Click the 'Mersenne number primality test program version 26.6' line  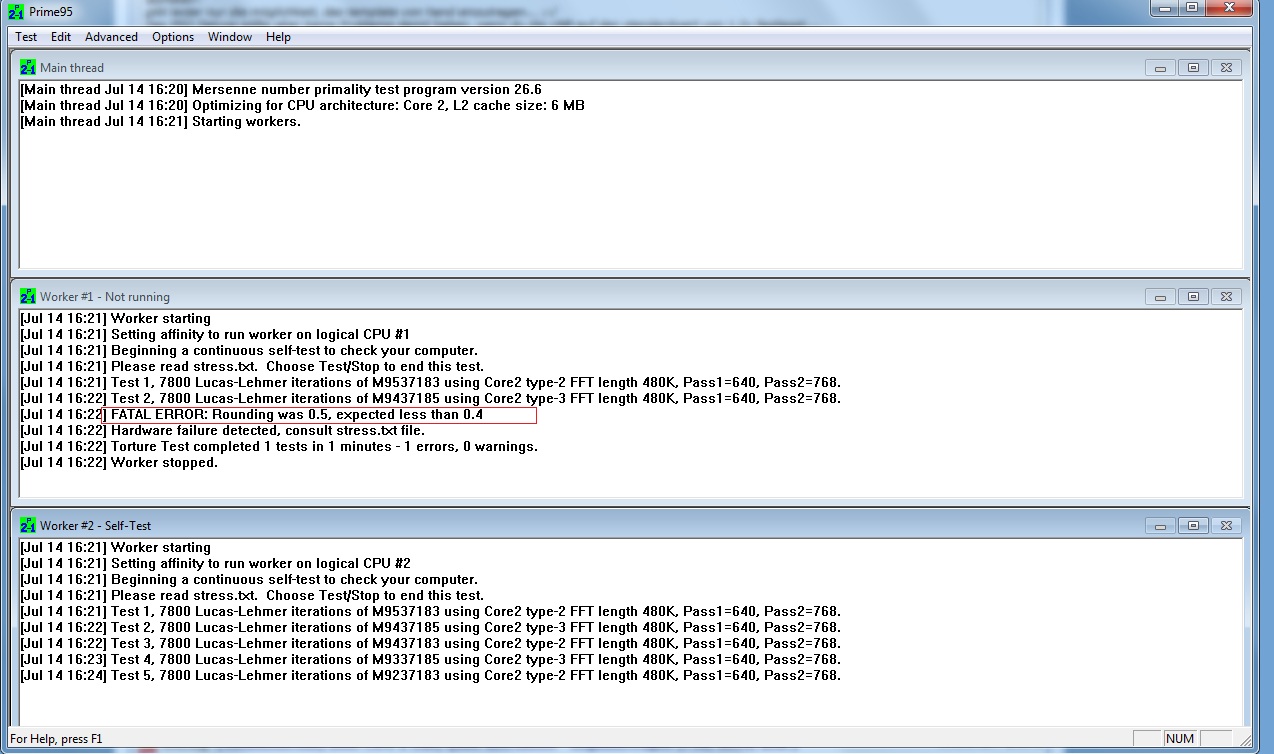[x=281, y=90]
